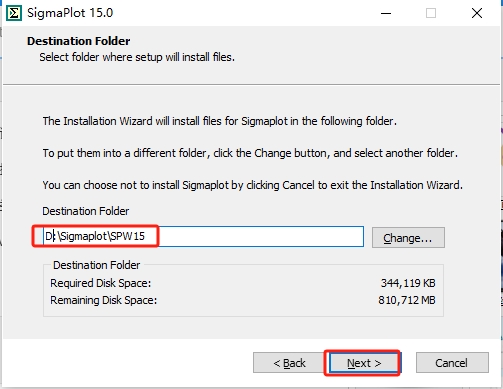Click the 810,712 MB remaining space value

pyautogui.click(x=407, y=300)
